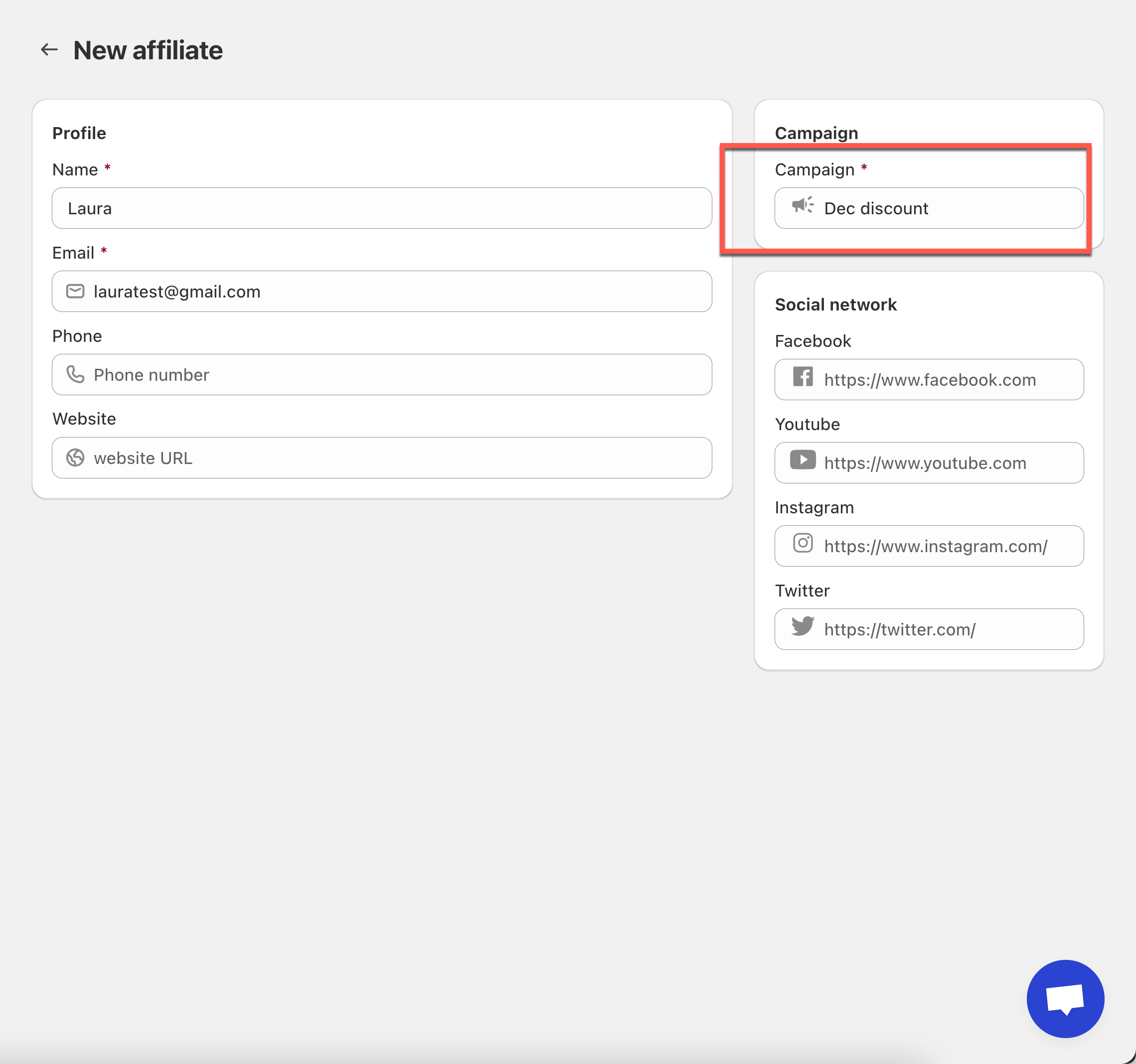
Task: Click the envelope icon in Email field
Action: tap(75, 292)
